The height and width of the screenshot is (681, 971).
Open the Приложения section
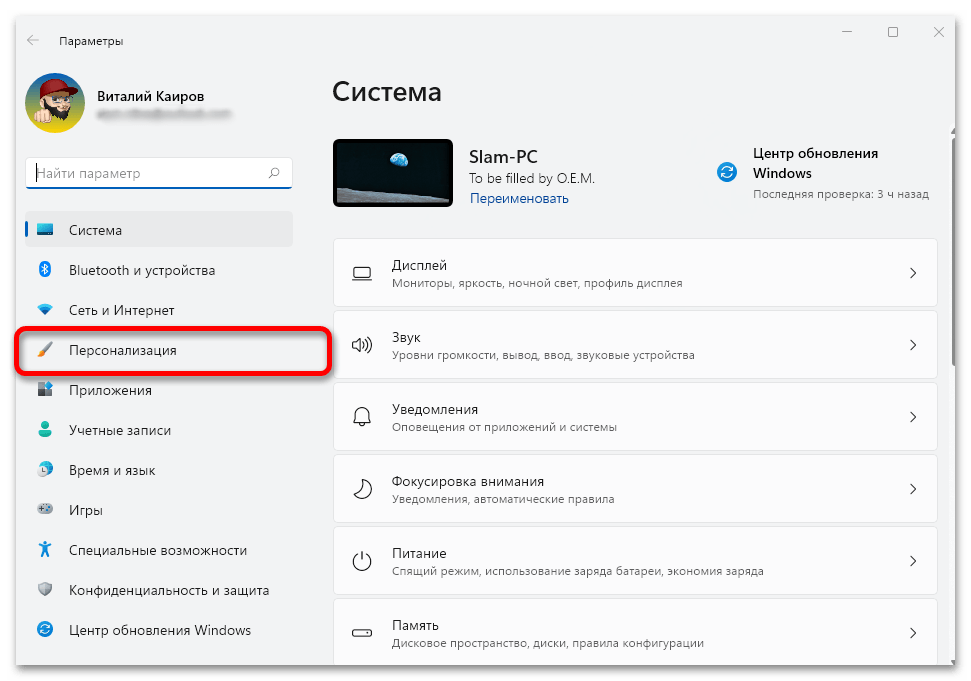coord(159,390)
